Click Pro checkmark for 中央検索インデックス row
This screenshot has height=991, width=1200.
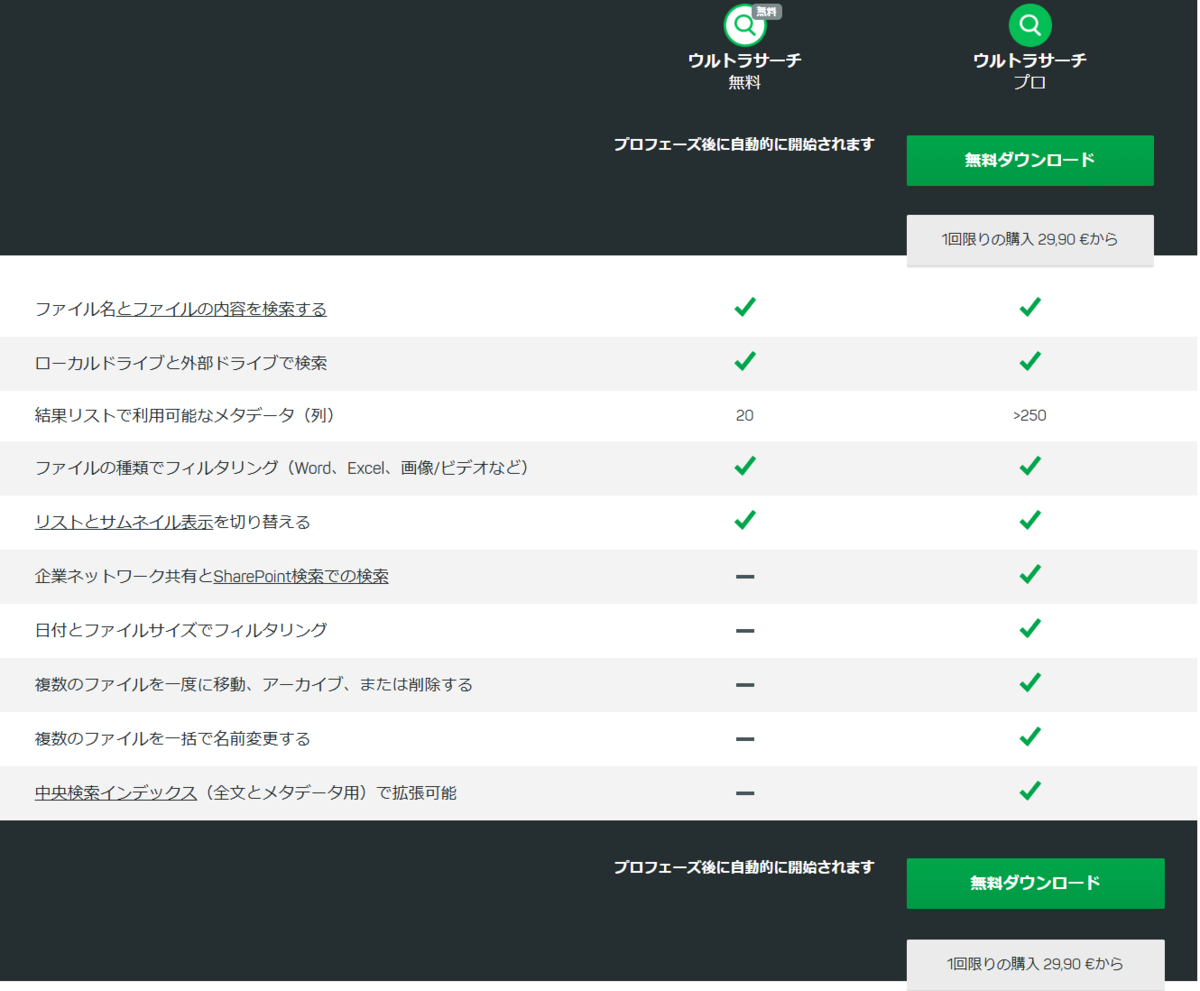coord(1030,790)
